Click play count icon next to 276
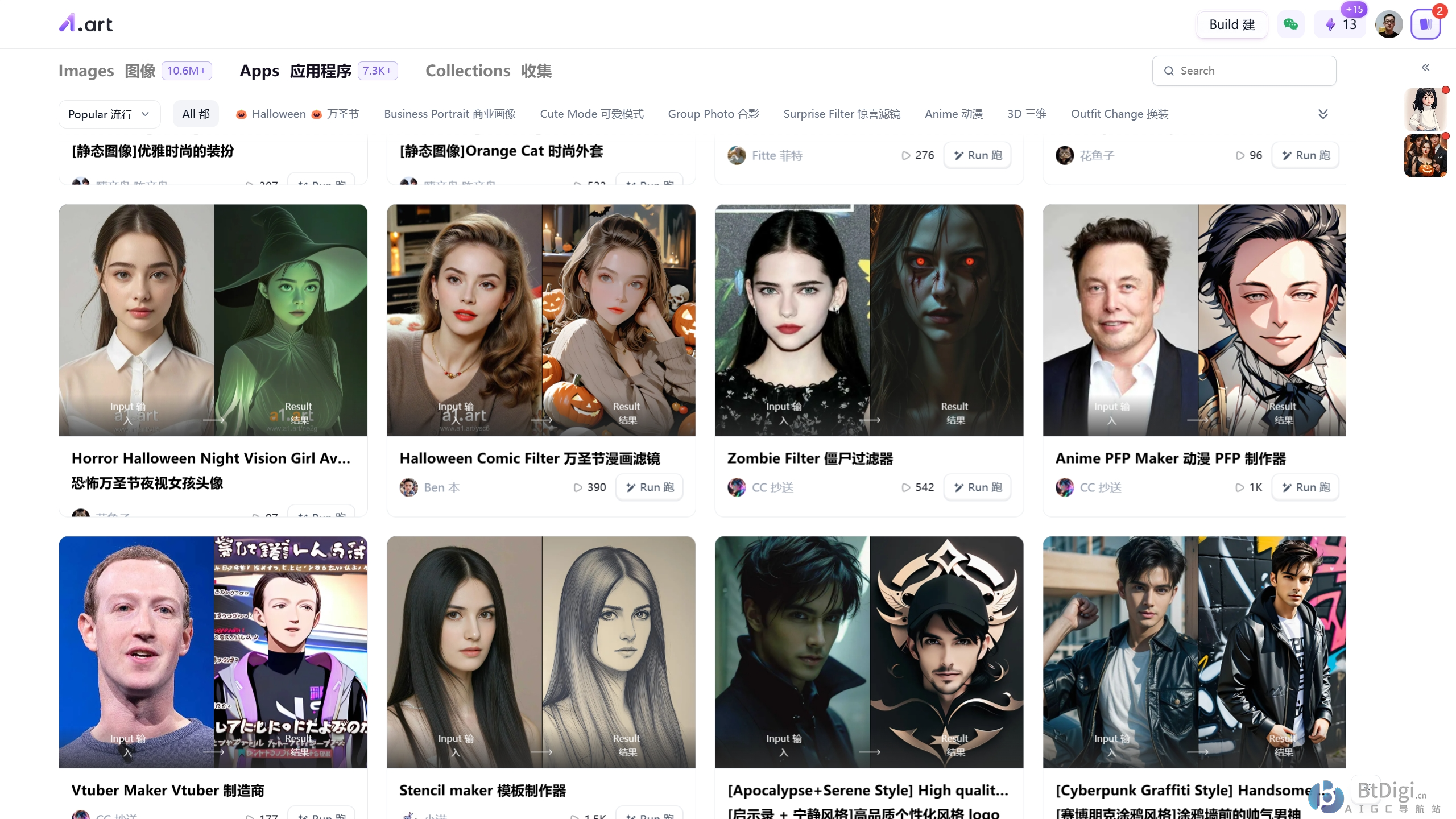The height and width of the screenshot is (819, 1456). point(905,155)
